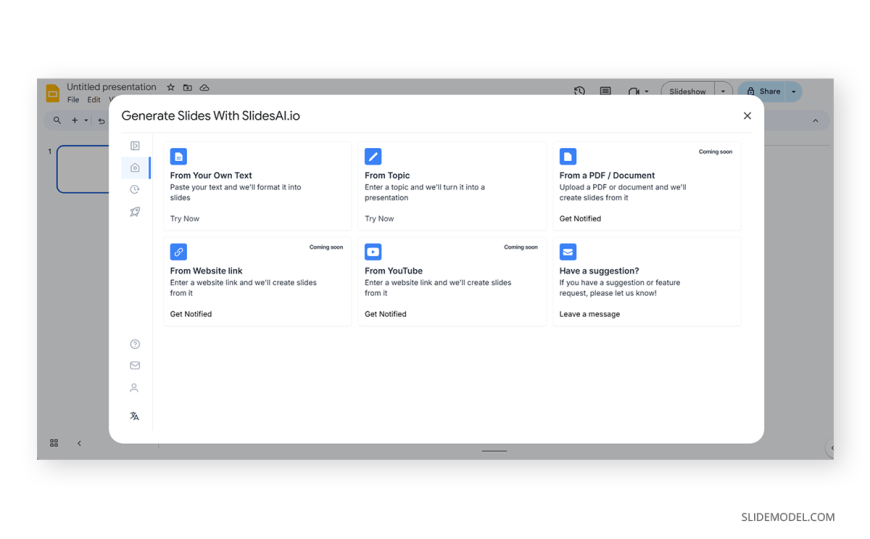Open the help question mark icon
This screenshot has height=539, width=870.
(135, 344)
